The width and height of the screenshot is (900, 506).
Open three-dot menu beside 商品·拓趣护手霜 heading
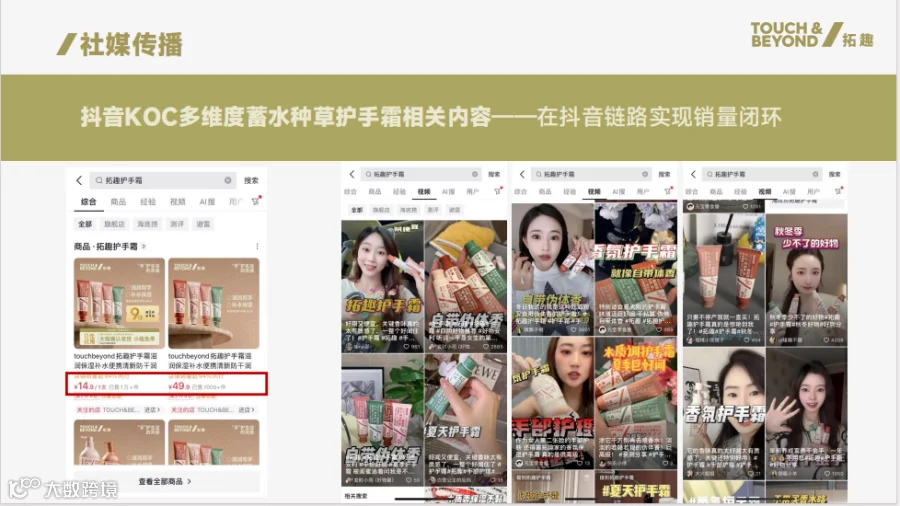click(257, 246)
